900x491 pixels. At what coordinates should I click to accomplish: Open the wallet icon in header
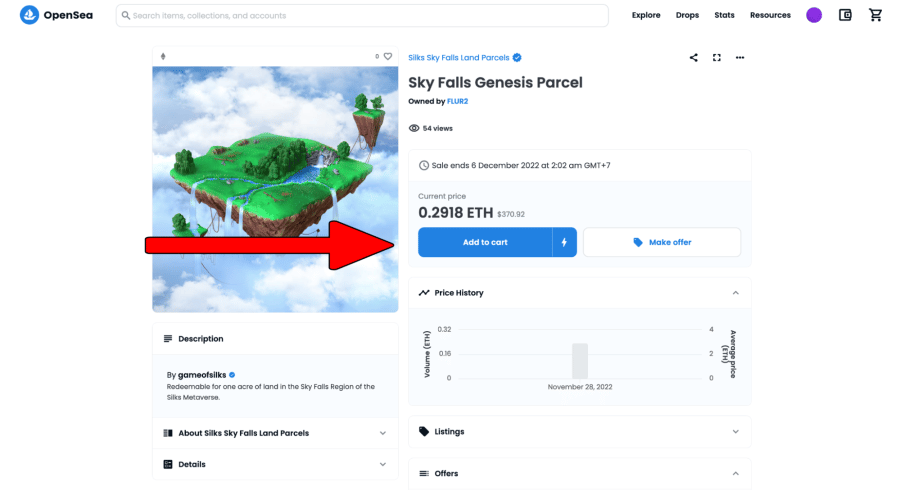coord(845,15)
